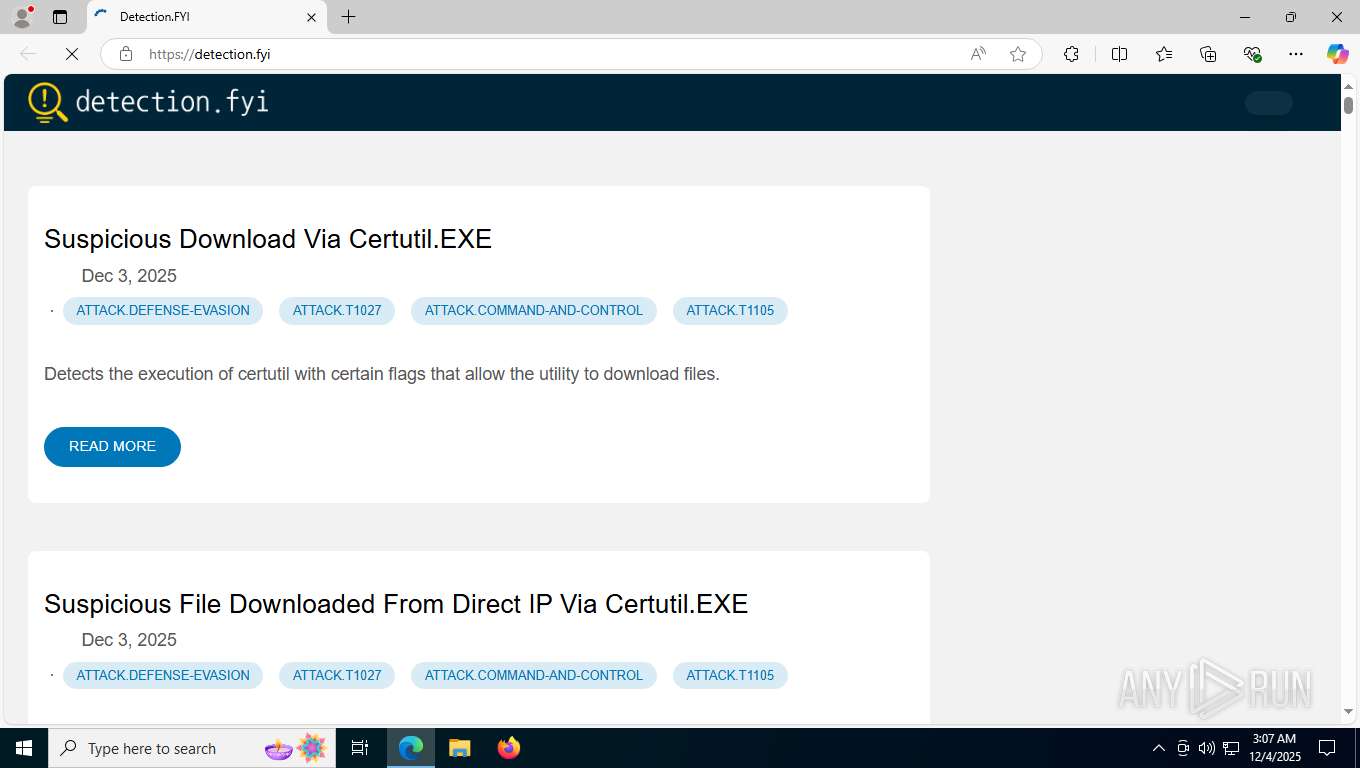Show hidden system tray icons

(x=1159, y=748)
